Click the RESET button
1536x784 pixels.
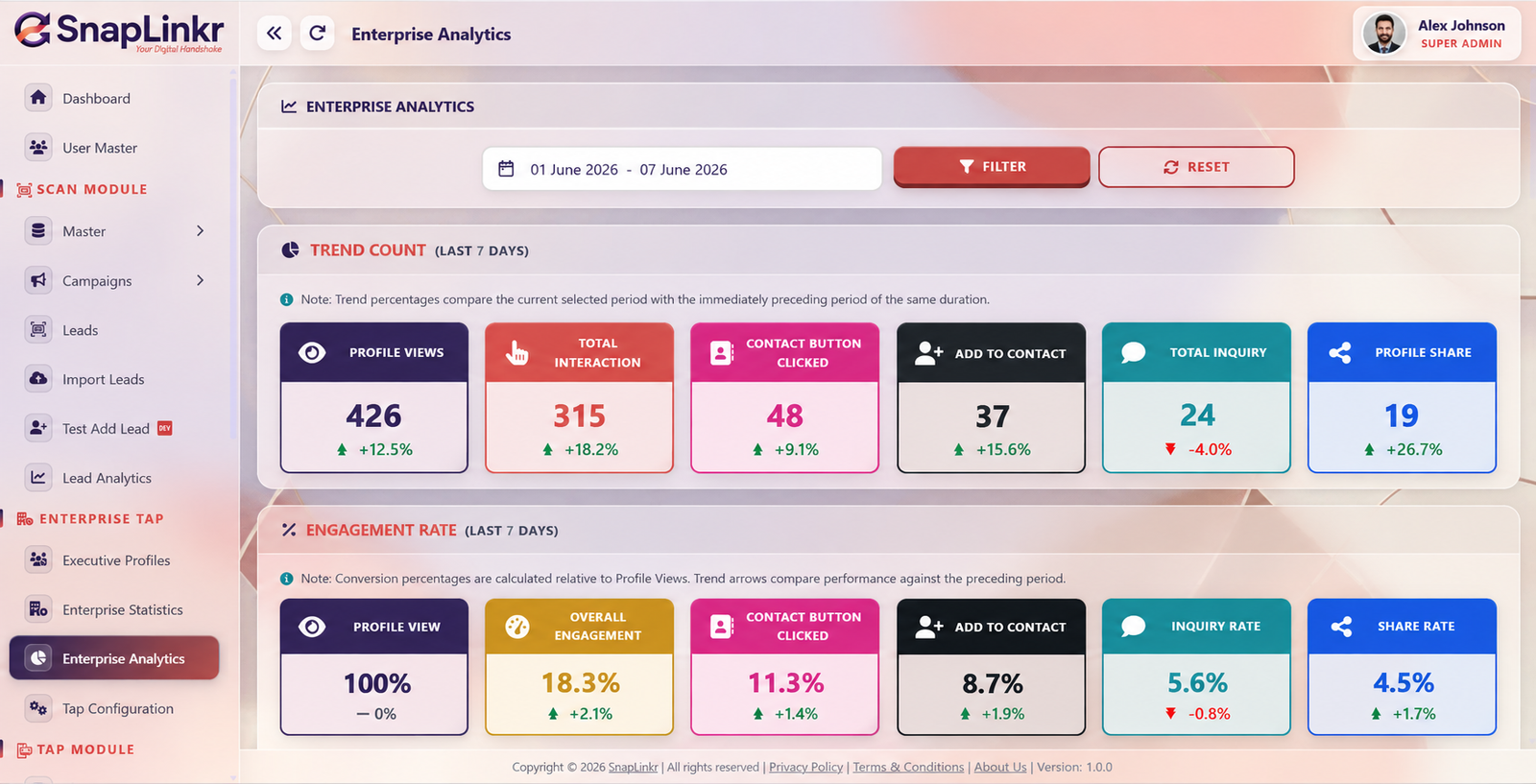pyautogui.click(x=1196, y=167)
